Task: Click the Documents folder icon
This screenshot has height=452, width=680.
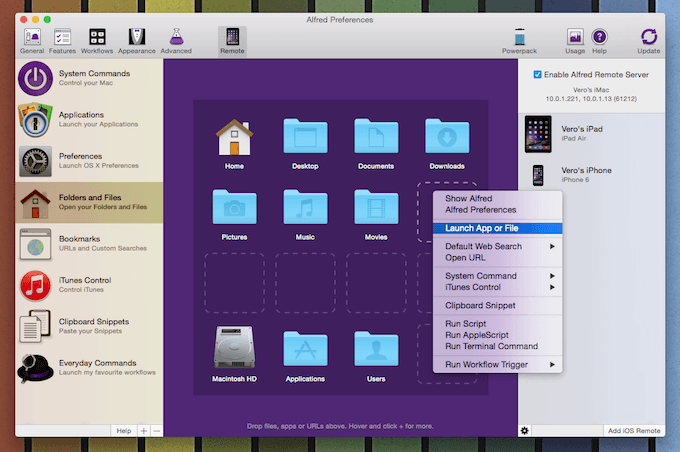Action: 376,136
